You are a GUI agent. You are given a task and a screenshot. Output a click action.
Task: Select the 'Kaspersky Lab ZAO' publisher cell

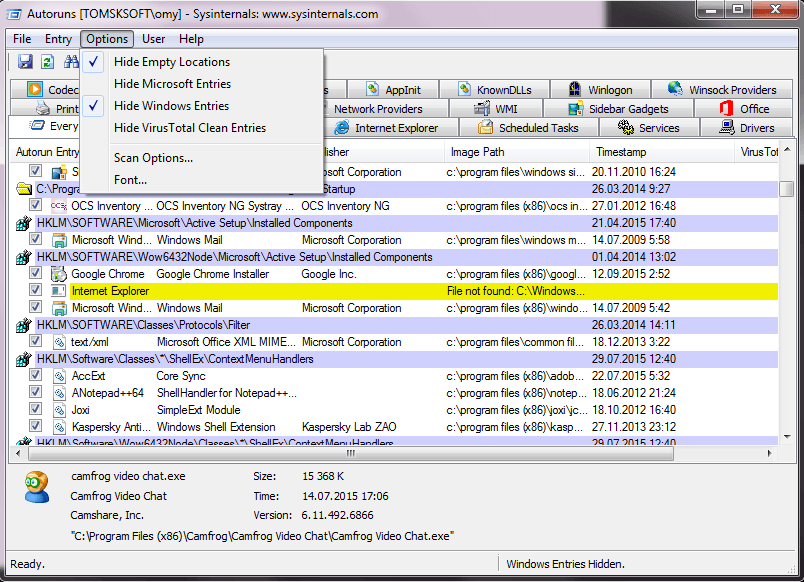click(349, 427)
